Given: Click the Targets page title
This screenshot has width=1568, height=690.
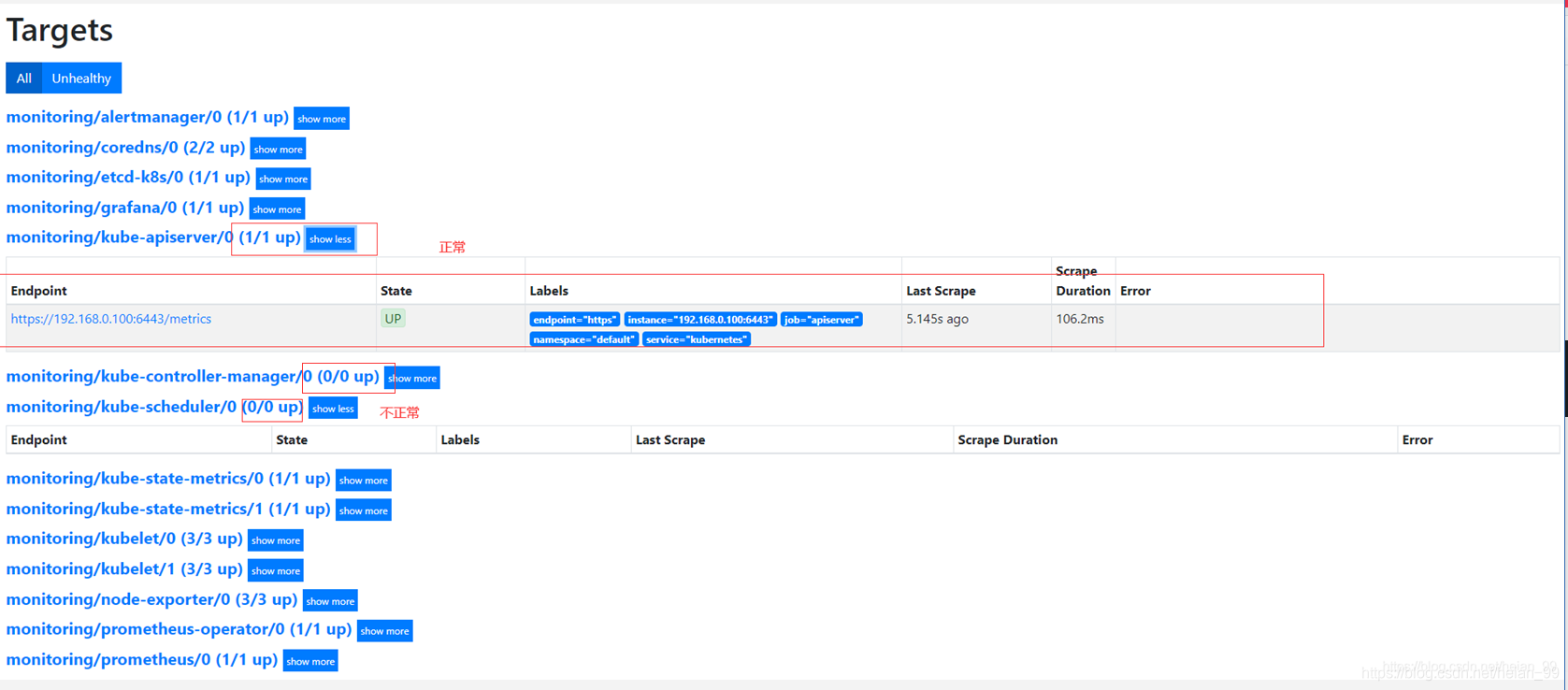Looking at the screenshot, I should click(60, 30).
